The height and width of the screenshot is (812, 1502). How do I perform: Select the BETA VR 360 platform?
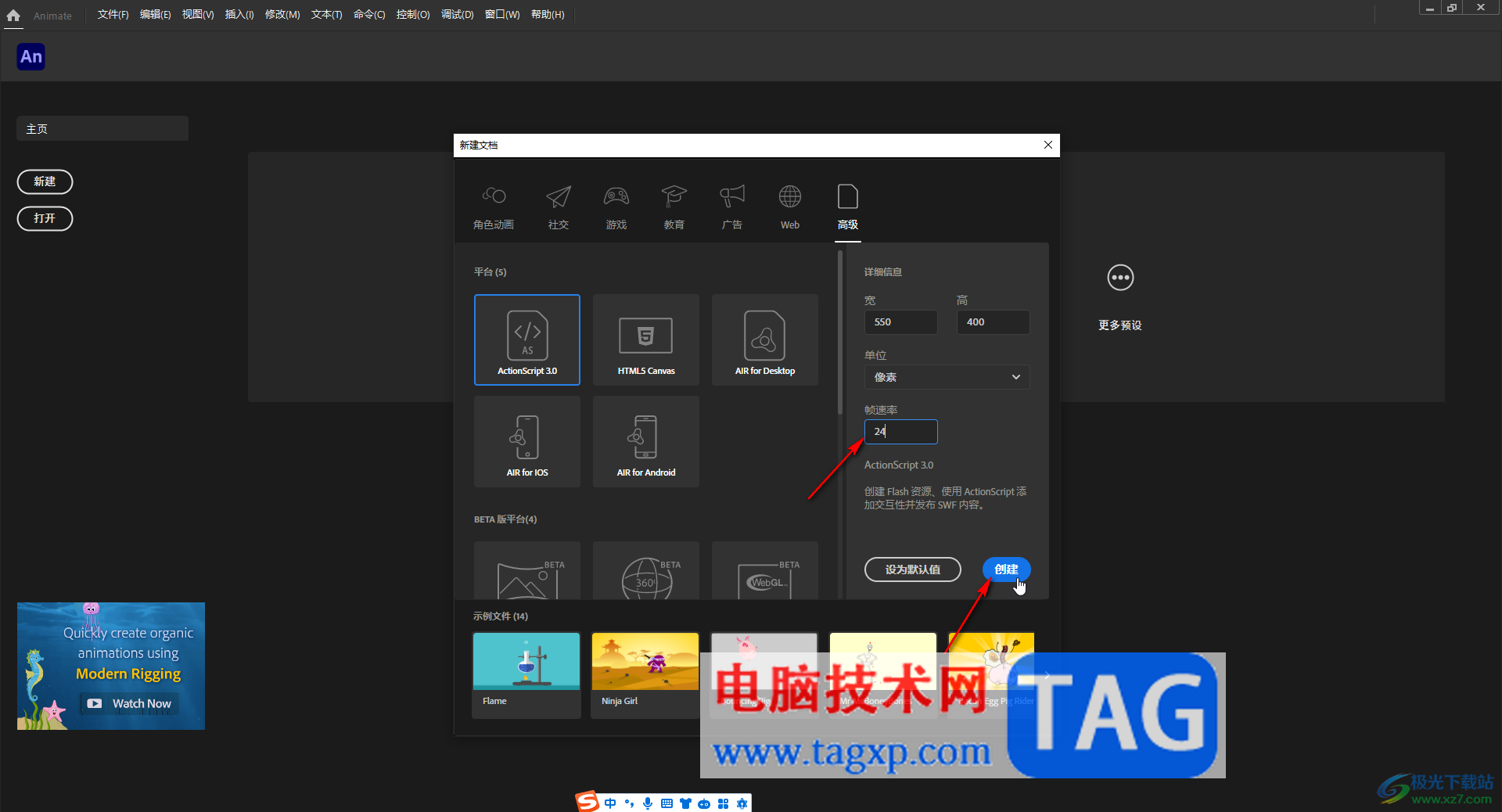[646, 570]
